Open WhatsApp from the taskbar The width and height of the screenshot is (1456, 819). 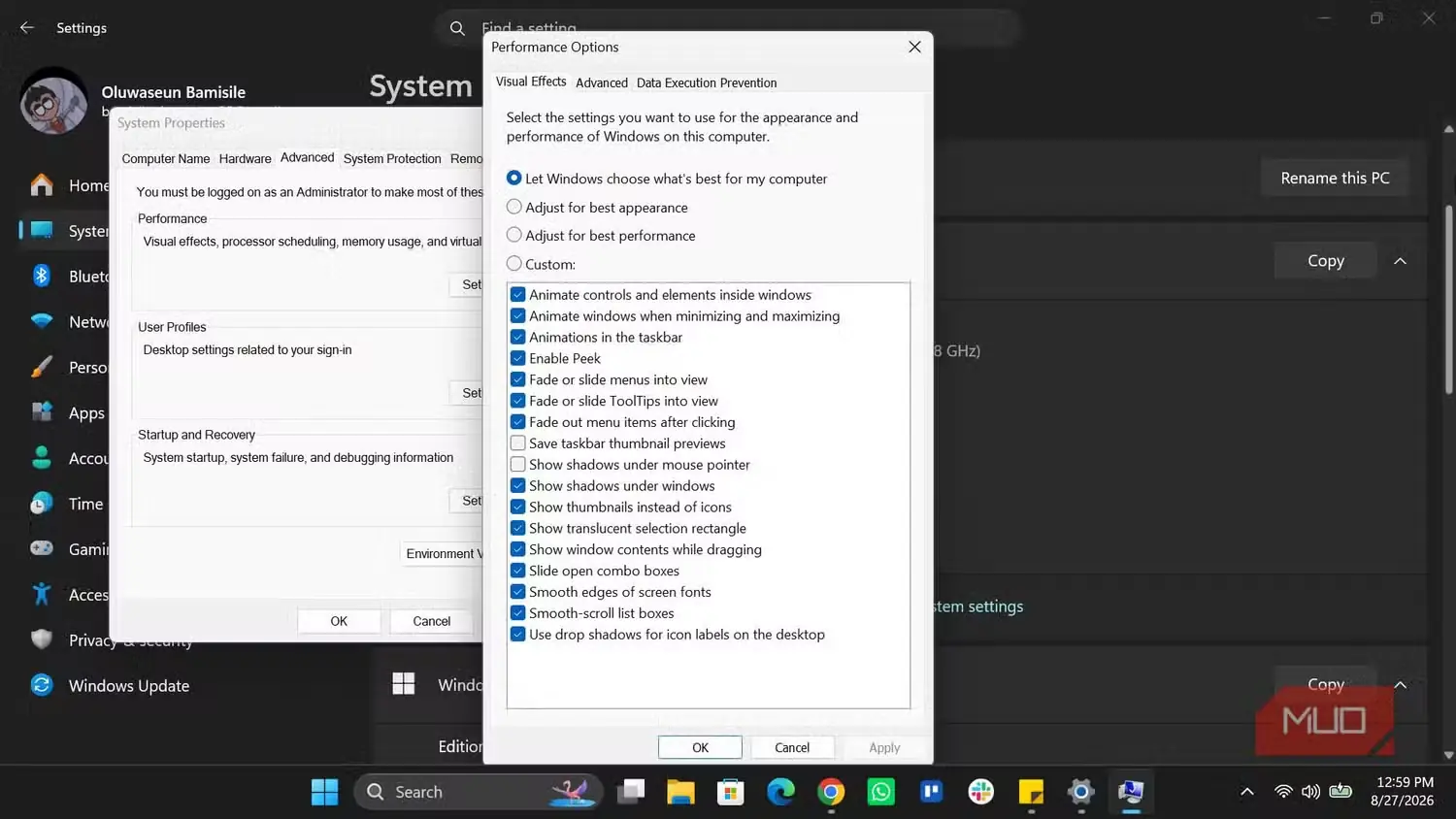coord(881,792)
